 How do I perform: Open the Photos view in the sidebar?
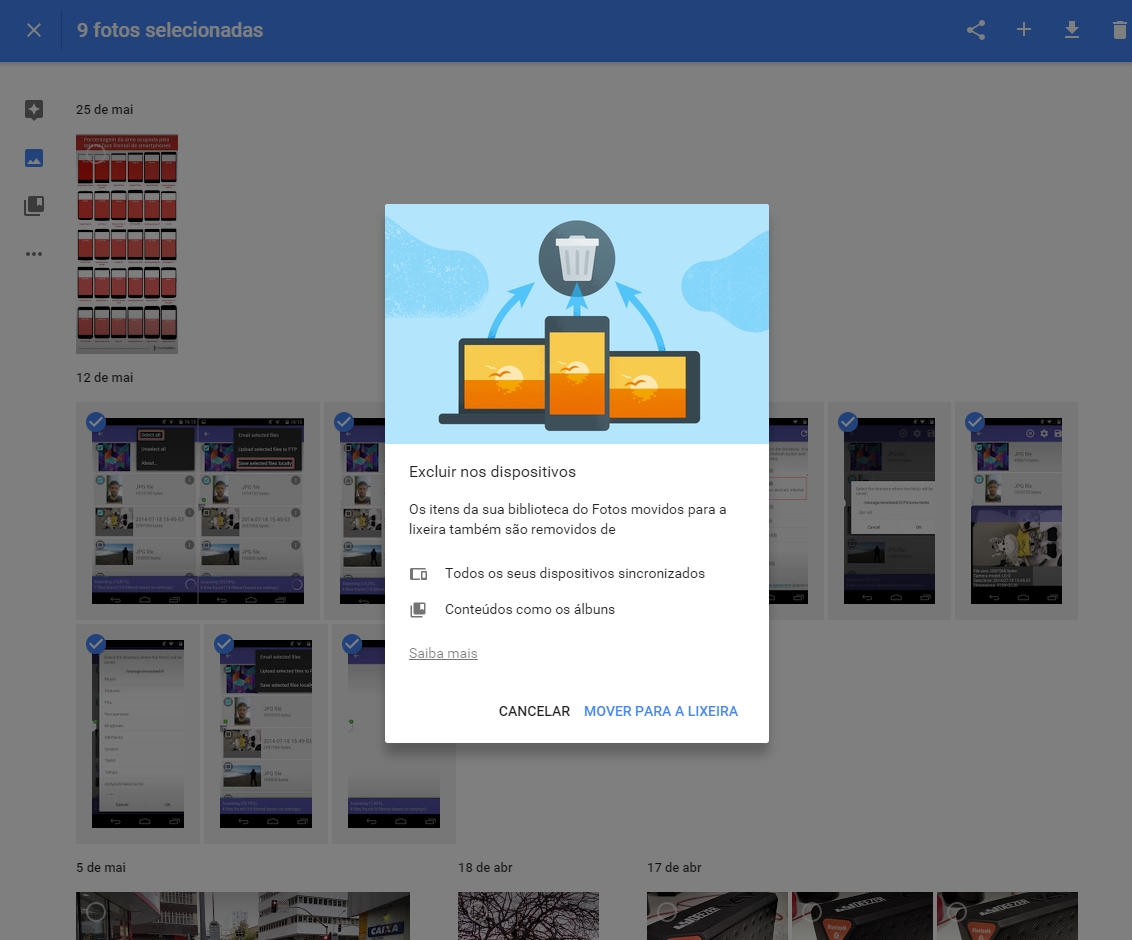33,157
